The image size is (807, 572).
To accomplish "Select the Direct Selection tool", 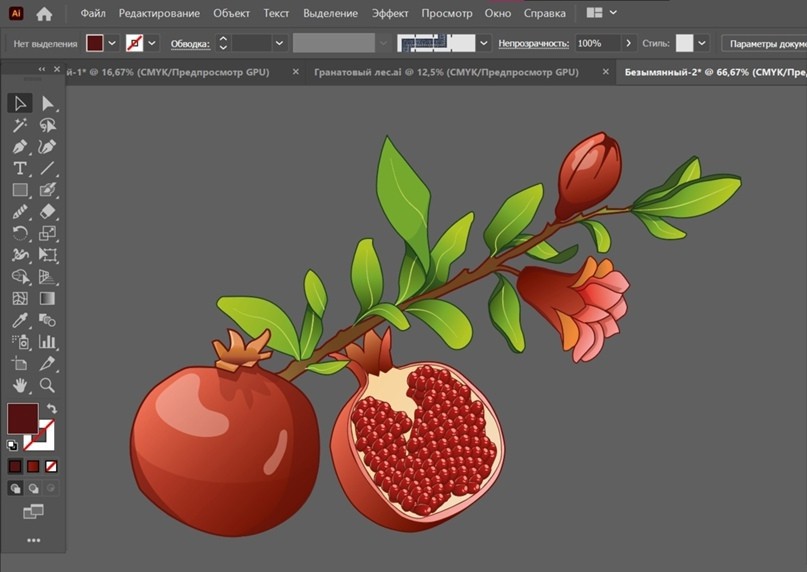I will (x=47, y=103).
